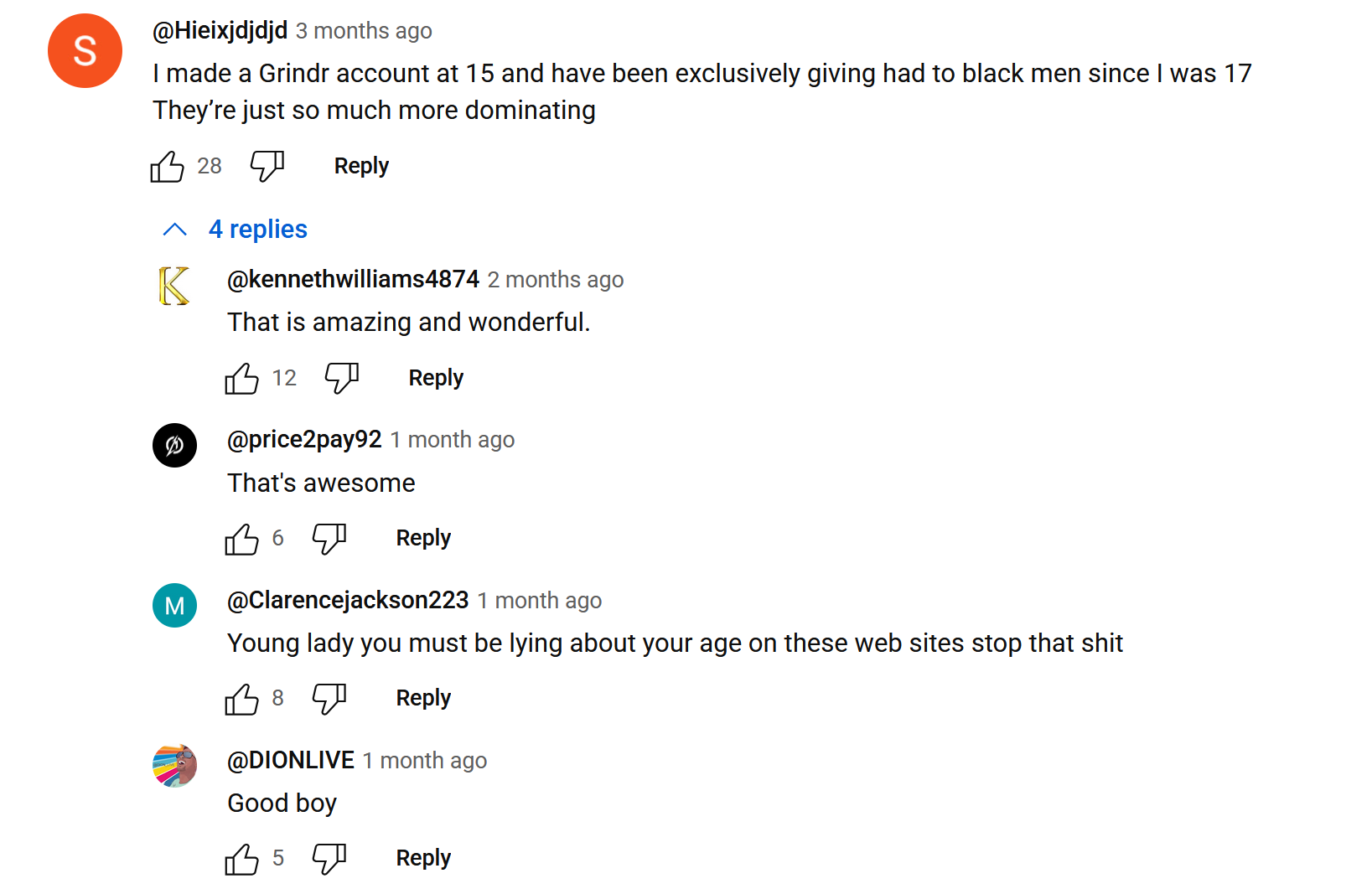Reply to @DIONLIVE's comment

tap(423, 858)
